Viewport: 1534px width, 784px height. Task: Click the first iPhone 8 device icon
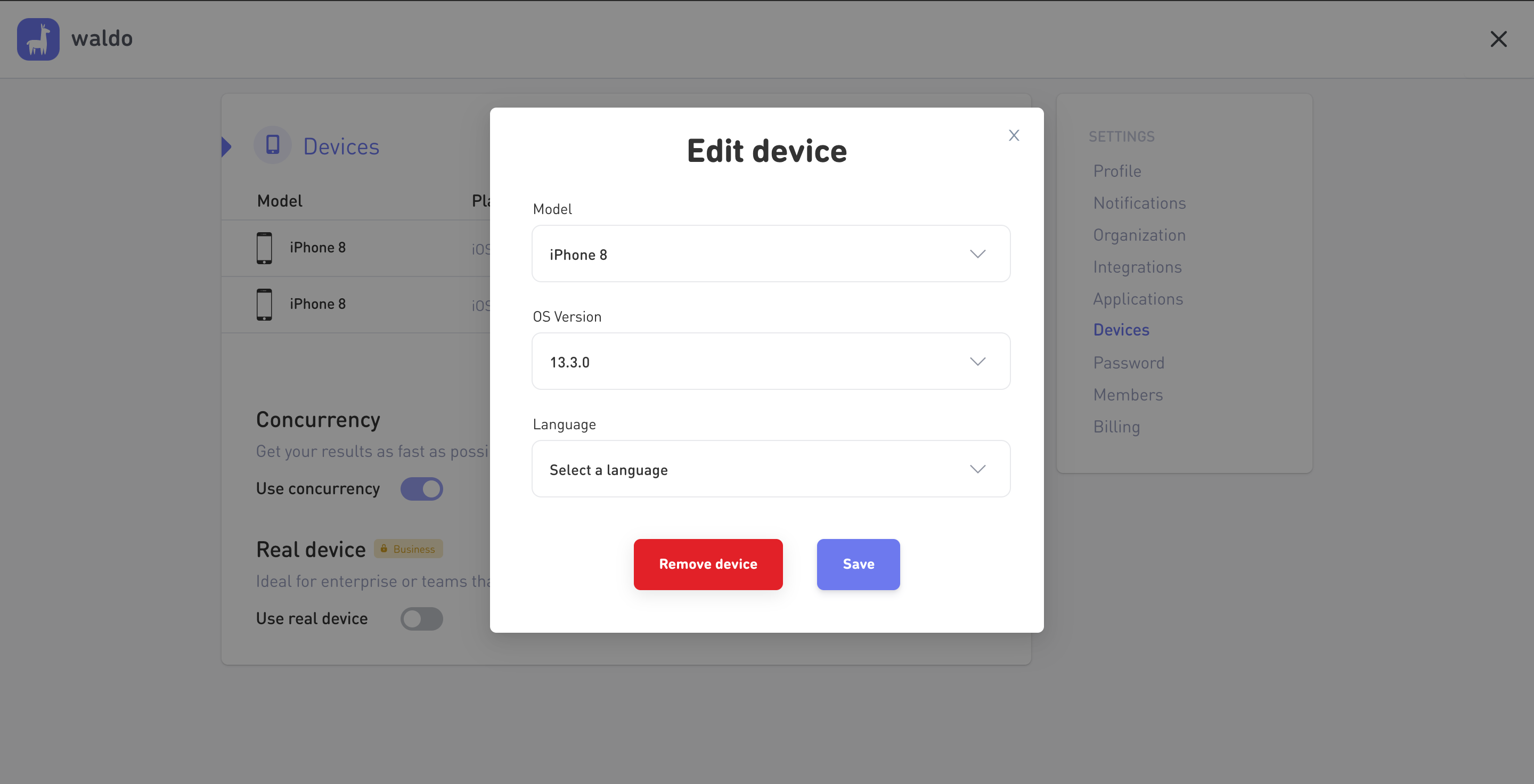coord(264,248)
